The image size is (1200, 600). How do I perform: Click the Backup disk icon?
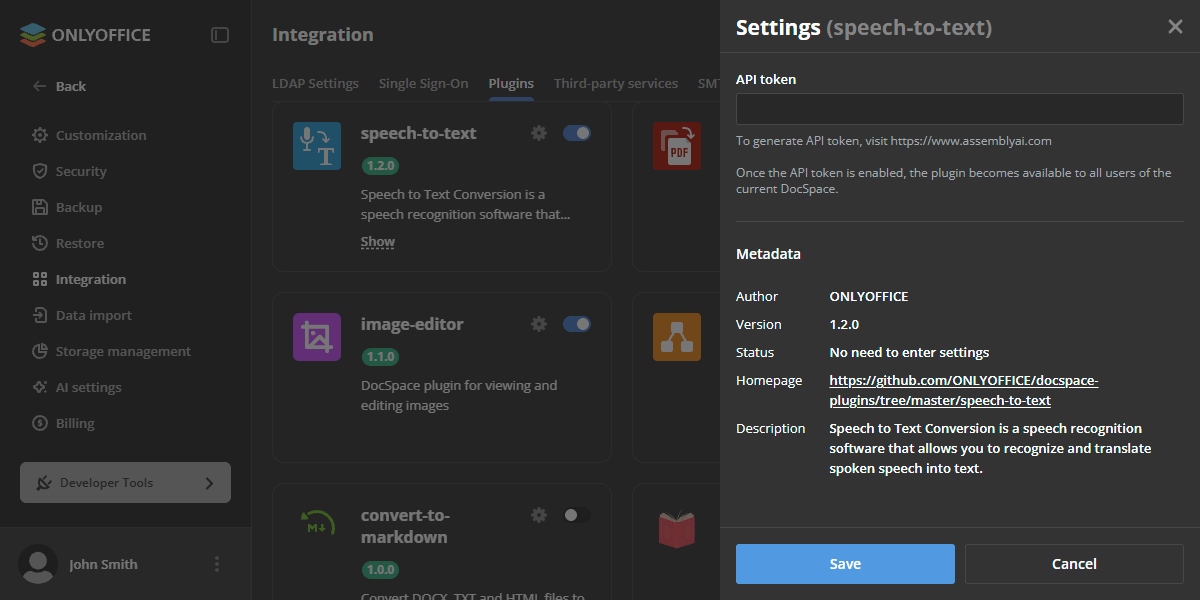[40, 207]
